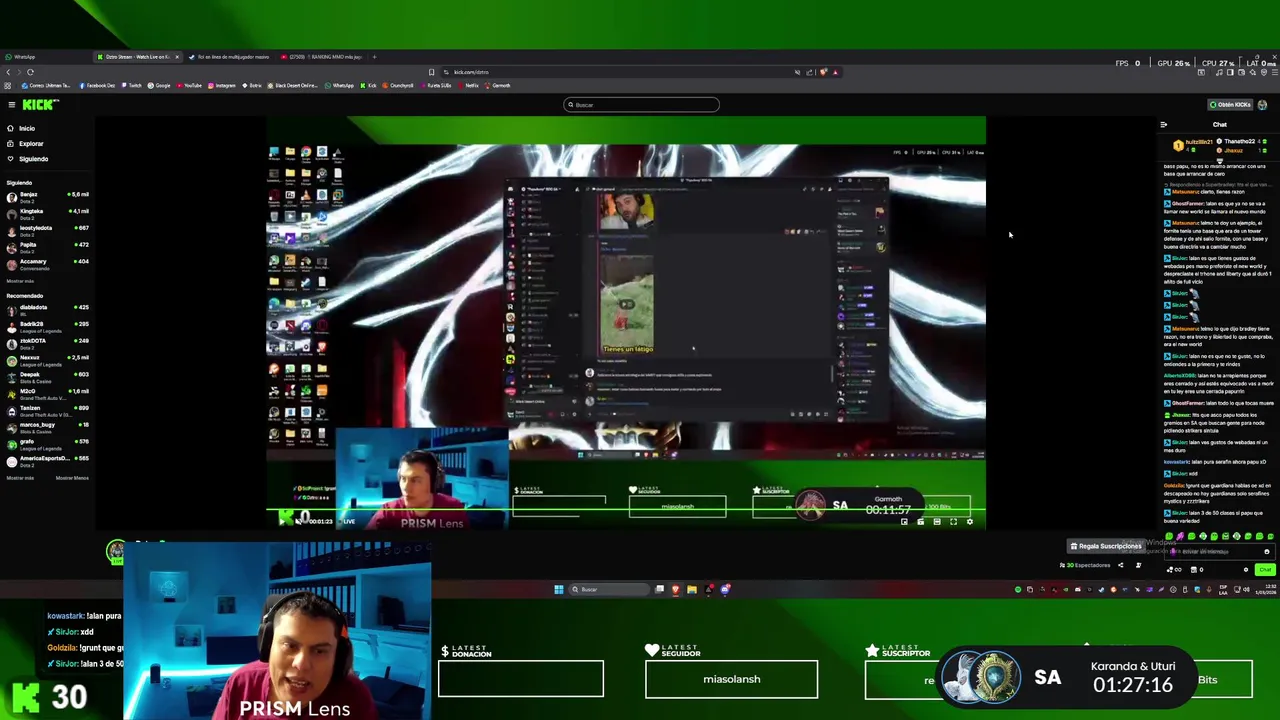Open the Kick bookmark in bookmarks bar

[x=367, y=86]
